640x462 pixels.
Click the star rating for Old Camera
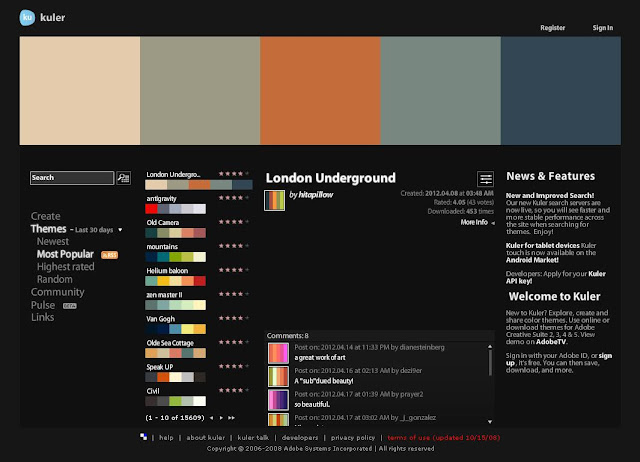pyautogui.click(x=234, y=222)
